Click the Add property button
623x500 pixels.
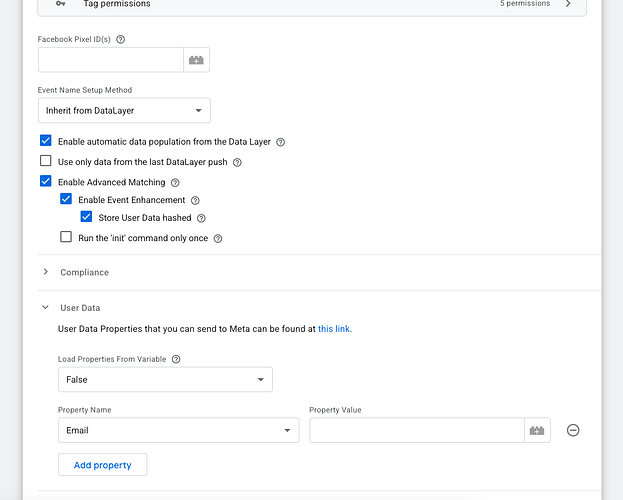click(x=103, y=465)
